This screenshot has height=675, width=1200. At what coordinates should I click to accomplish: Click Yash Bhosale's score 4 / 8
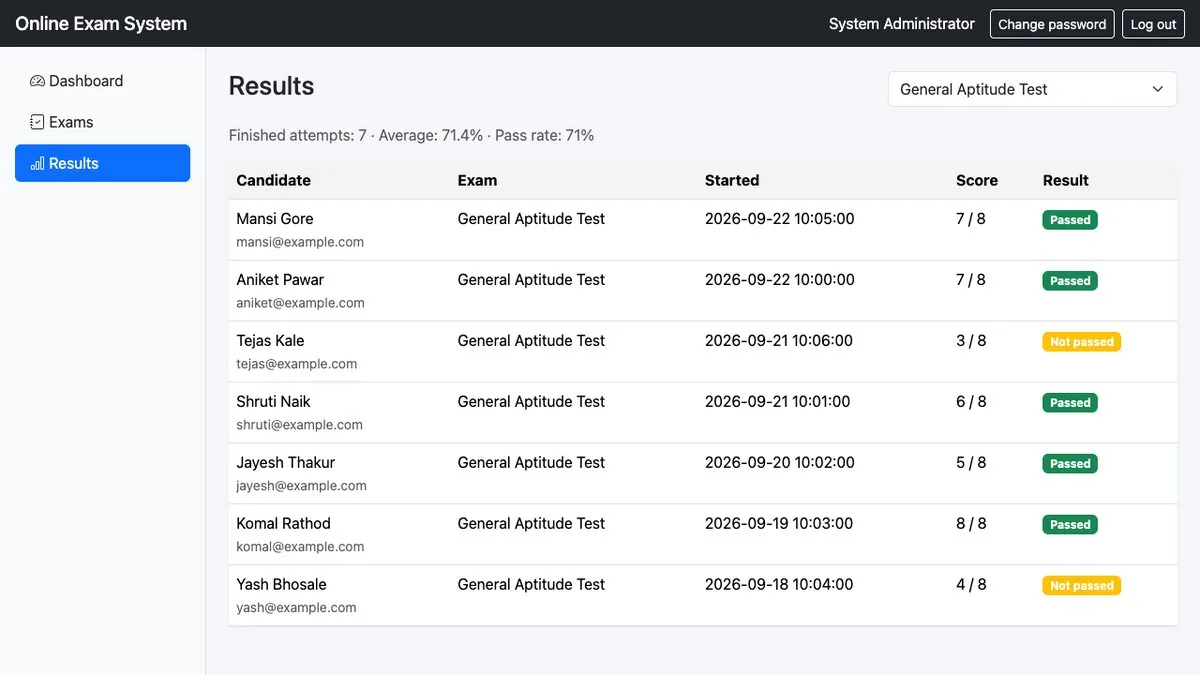click(971, 585)
